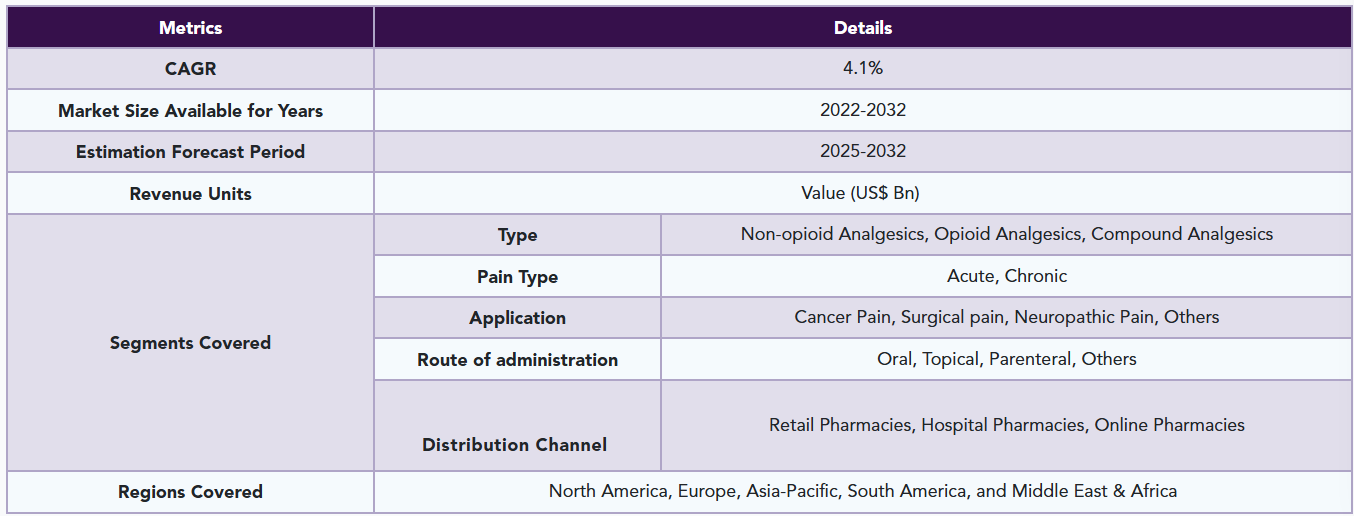Click the Value (US$ Bn) cell
The height and width of the screenshot is (516, 1354).
(x=863, y=193)
